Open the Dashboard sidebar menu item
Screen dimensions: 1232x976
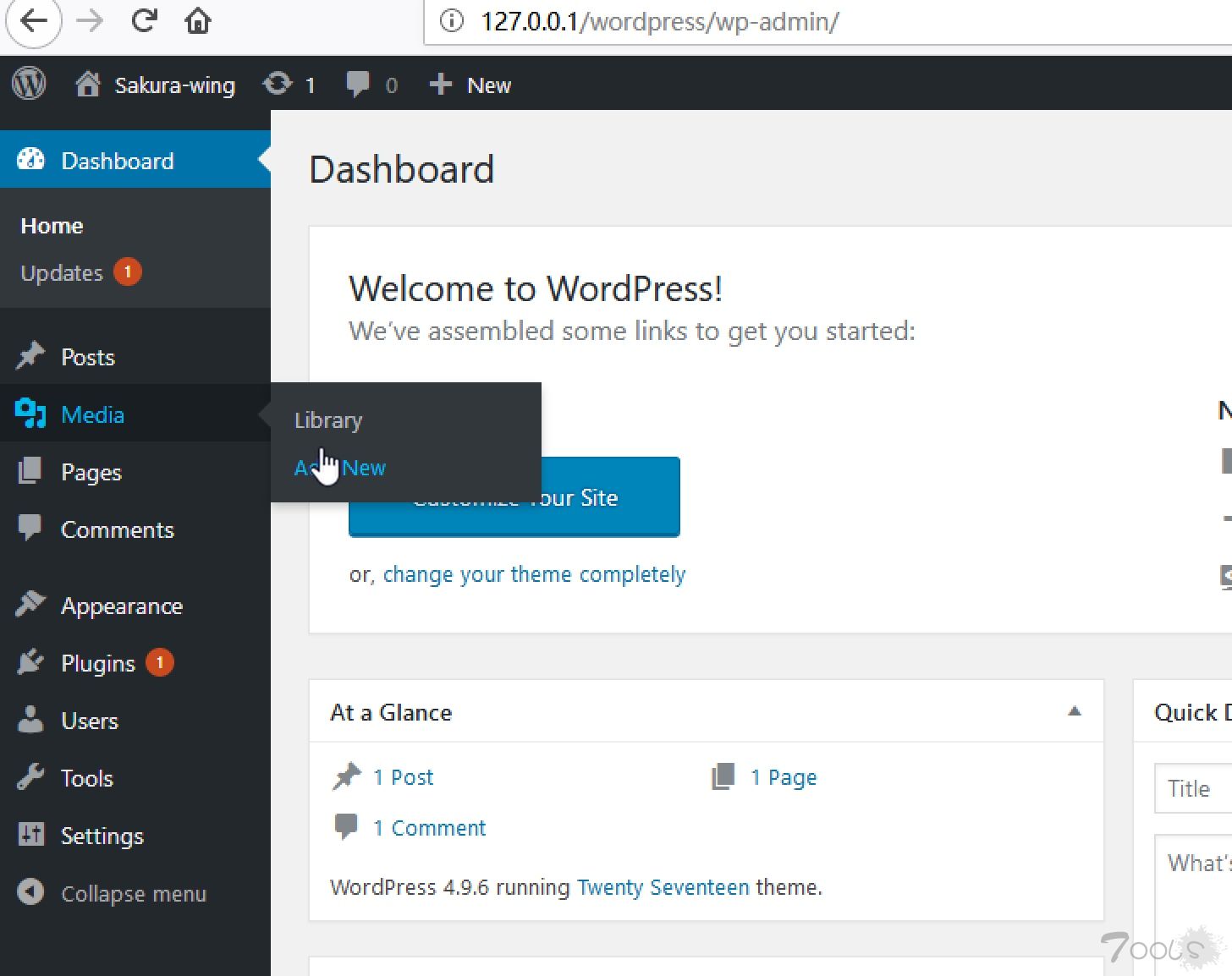pos(135,160)
